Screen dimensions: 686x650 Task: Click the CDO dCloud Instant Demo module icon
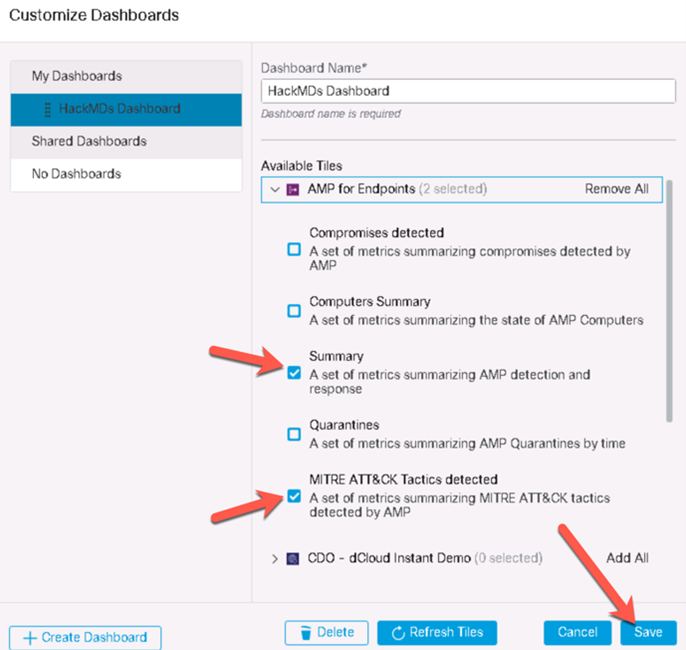[x=293, y=559]
